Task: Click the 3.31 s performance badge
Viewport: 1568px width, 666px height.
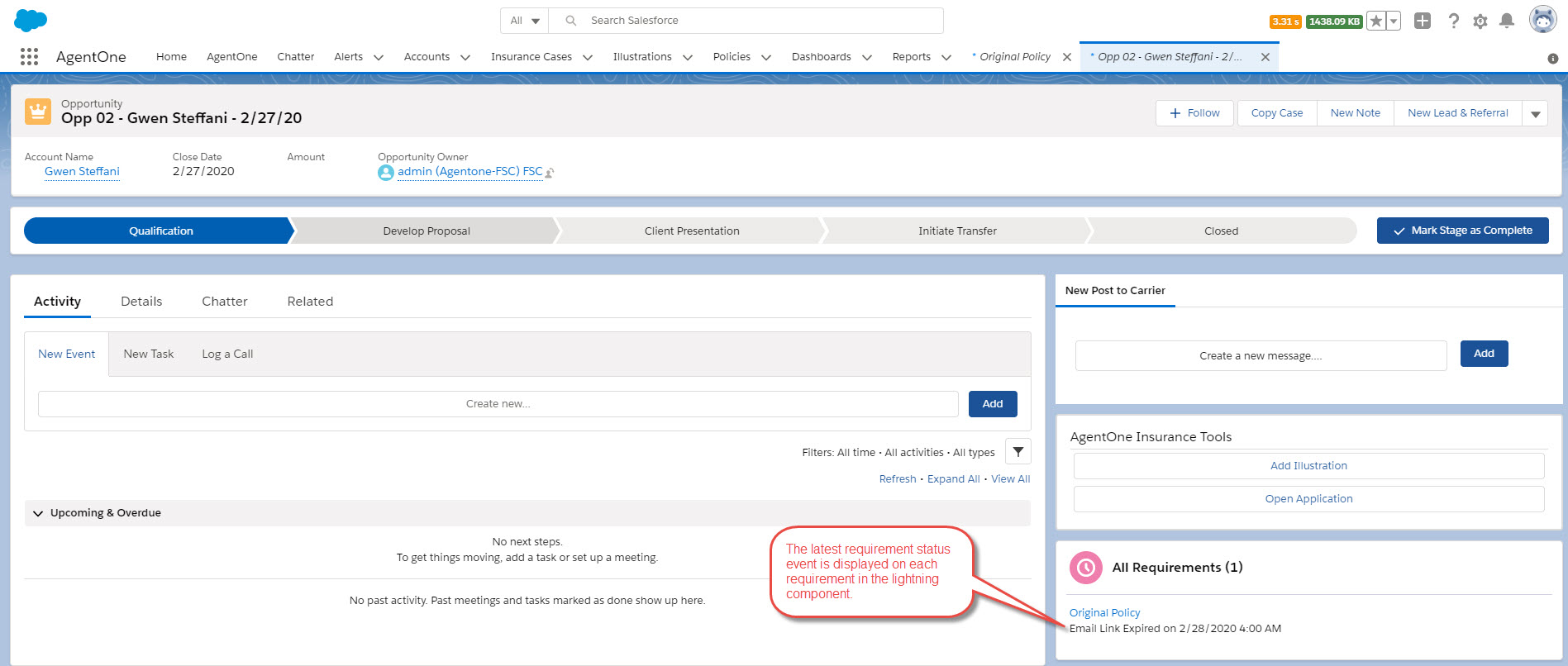Action: pos(1285,21)
